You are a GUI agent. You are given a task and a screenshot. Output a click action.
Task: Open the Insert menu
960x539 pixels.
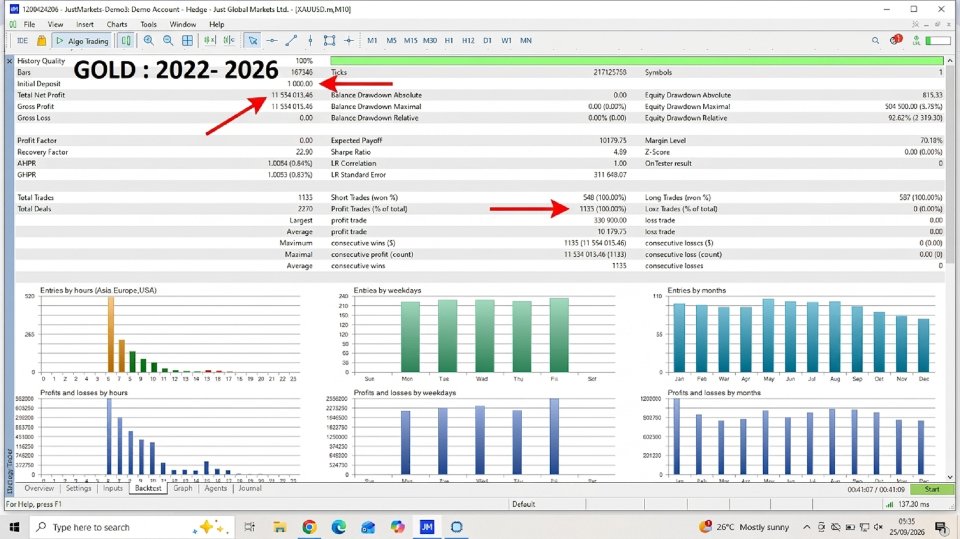[x=85, y=24]
